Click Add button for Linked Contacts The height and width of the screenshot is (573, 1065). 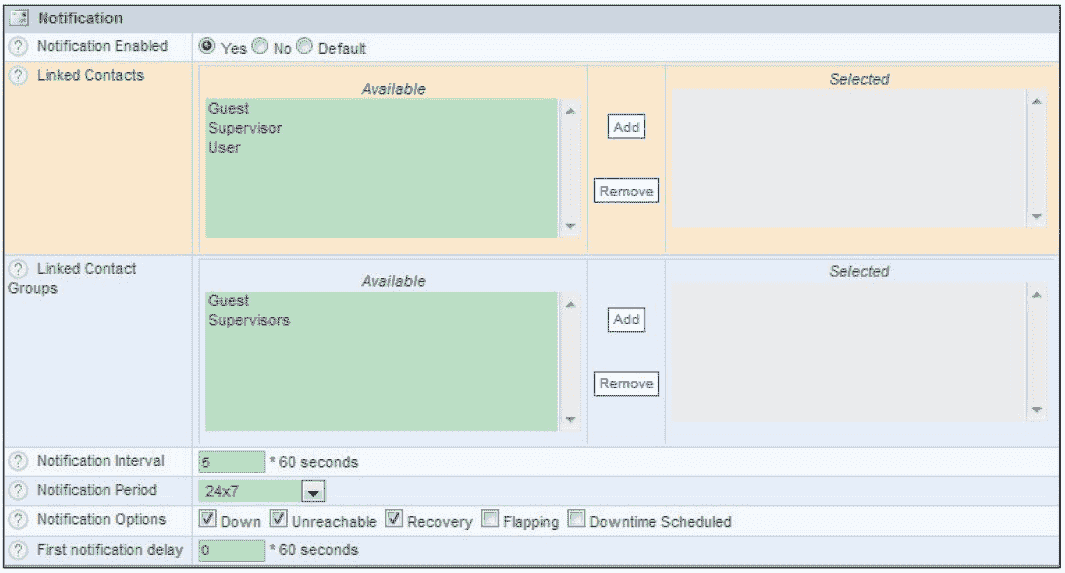pyautogui.click(x=626, y=128)
